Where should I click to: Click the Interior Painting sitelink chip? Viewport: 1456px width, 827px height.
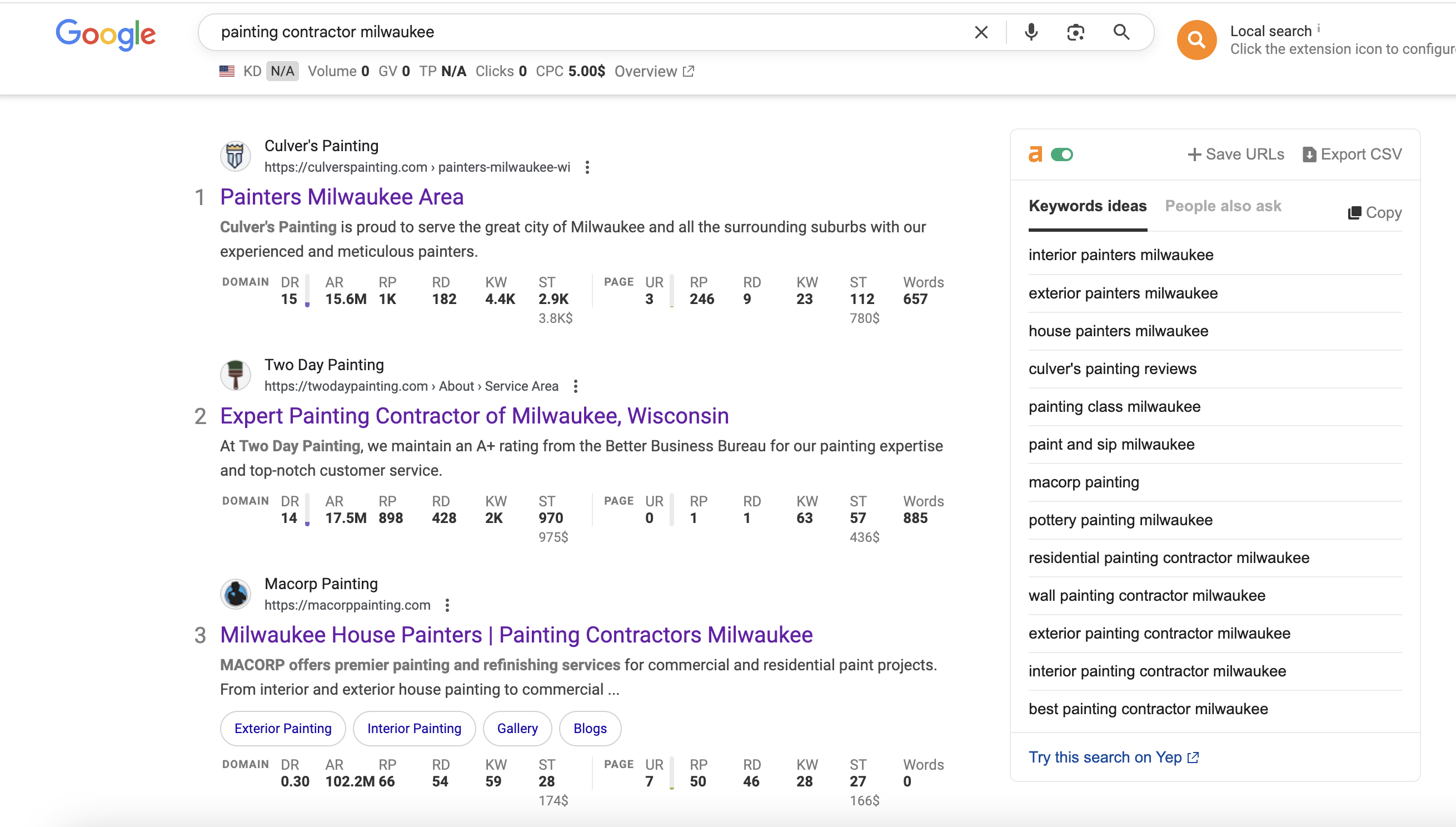(x=414, y=729)
